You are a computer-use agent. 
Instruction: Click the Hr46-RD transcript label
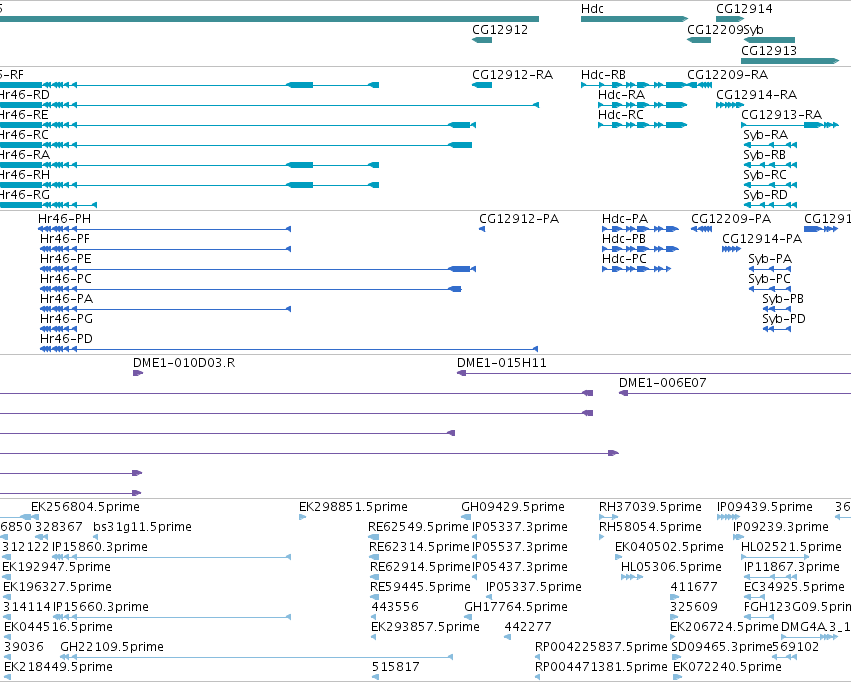(x=25, y=95)
